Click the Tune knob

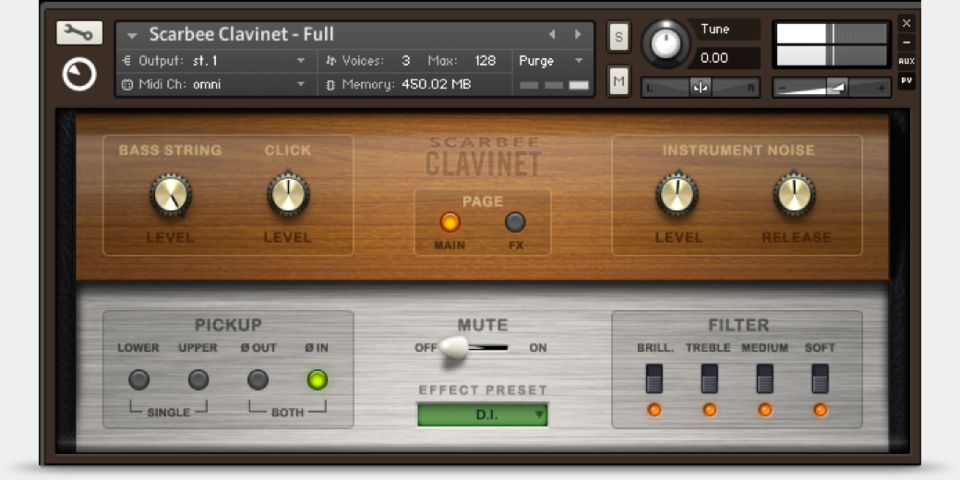[666, 43]
